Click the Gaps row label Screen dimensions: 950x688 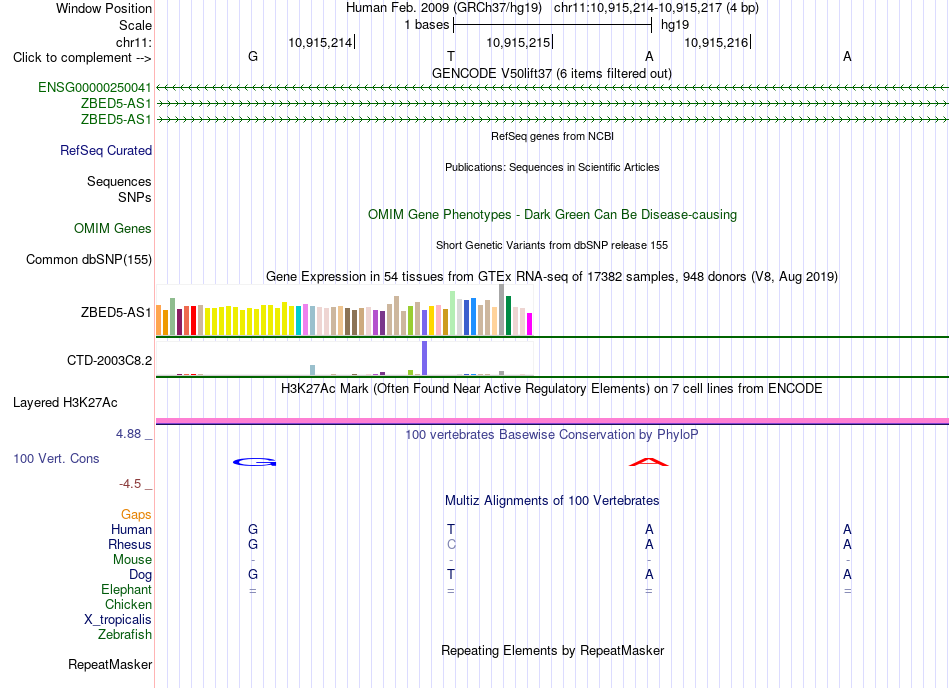click(x=136, y=514)
